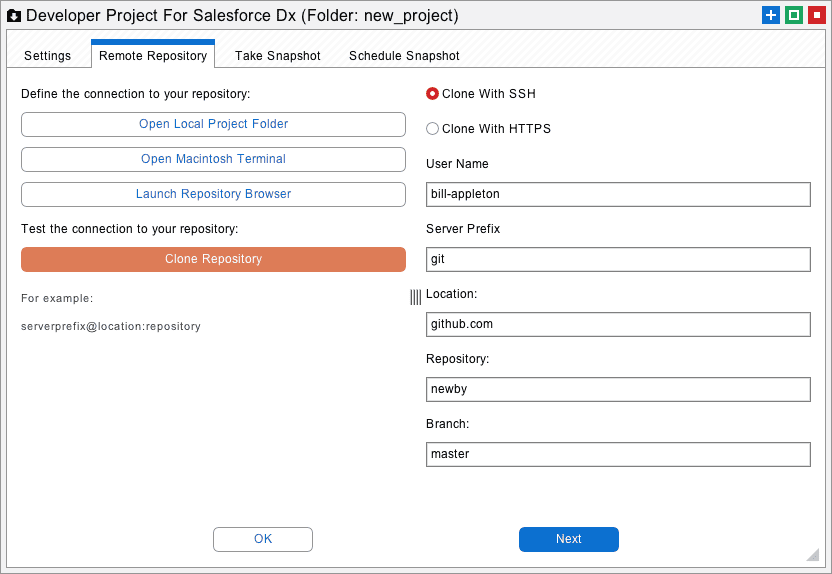
Task: Launch Repository Browser
Action: pyautogui.click(x=213, y=194)
